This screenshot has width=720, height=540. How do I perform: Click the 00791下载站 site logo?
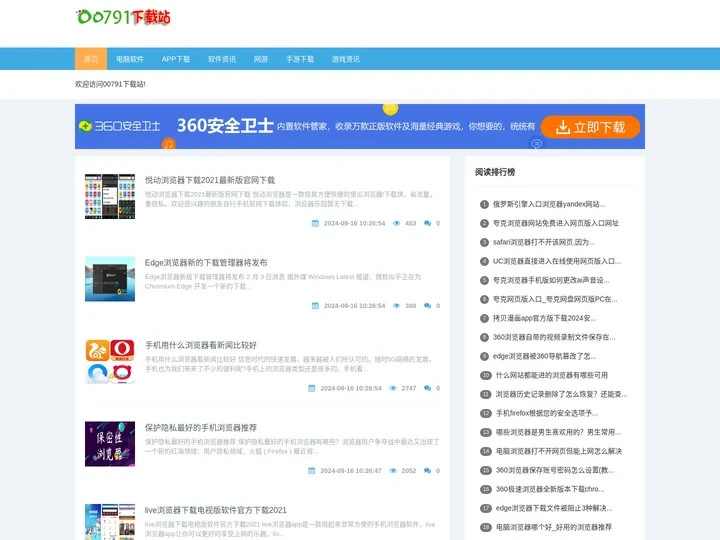click(123, 17)
